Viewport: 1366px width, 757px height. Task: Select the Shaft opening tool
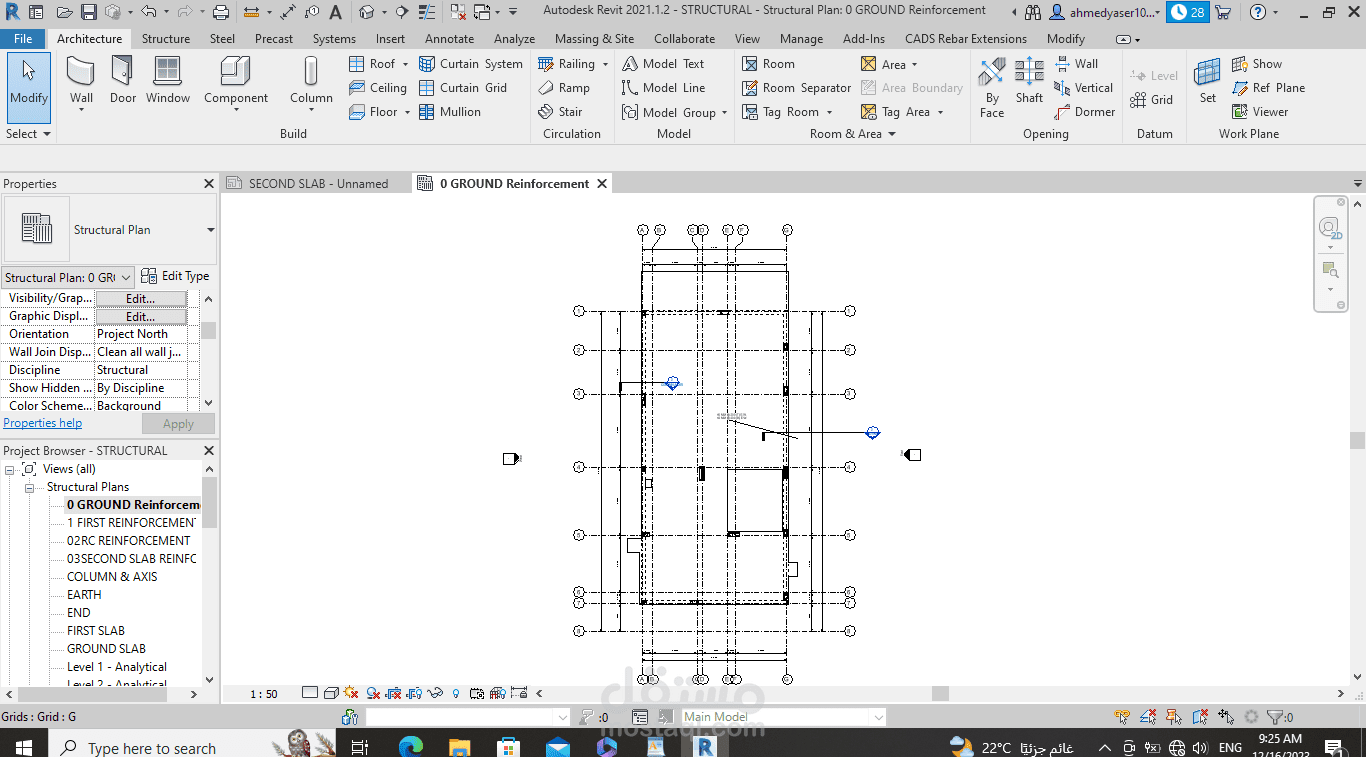1029,81
